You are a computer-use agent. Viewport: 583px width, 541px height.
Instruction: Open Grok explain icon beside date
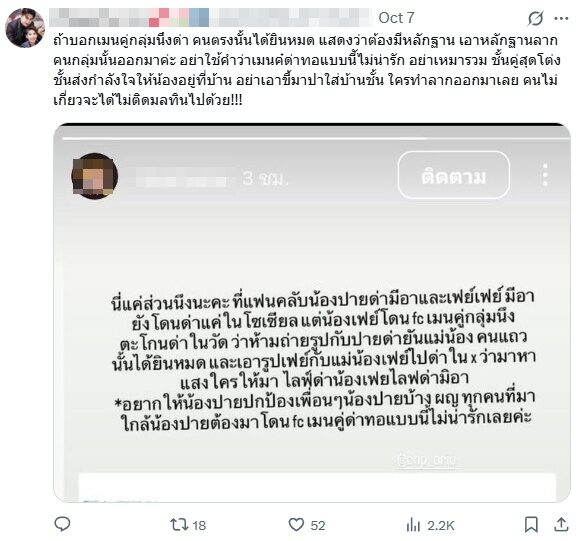point(535,18)
